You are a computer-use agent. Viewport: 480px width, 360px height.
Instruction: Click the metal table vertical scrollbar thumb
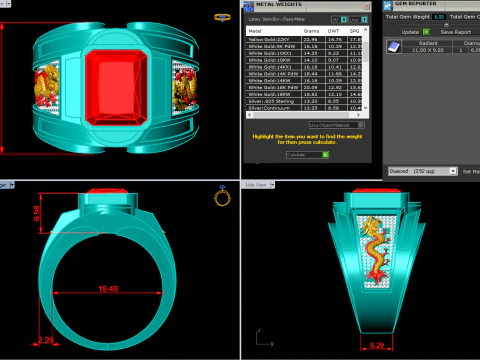365,52
